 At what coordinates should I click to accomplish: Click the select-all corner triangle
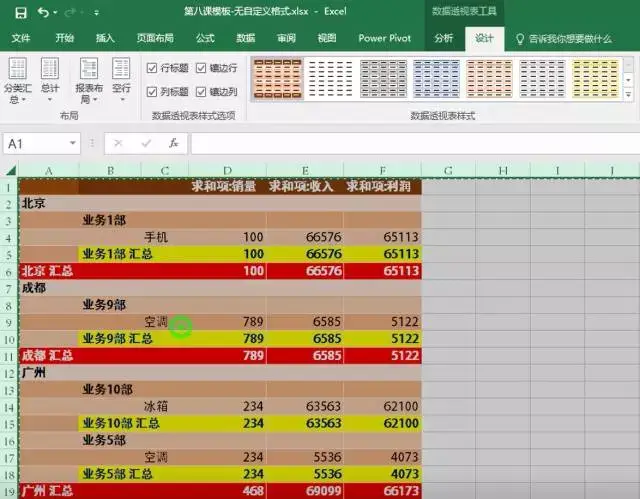(10, 170)
